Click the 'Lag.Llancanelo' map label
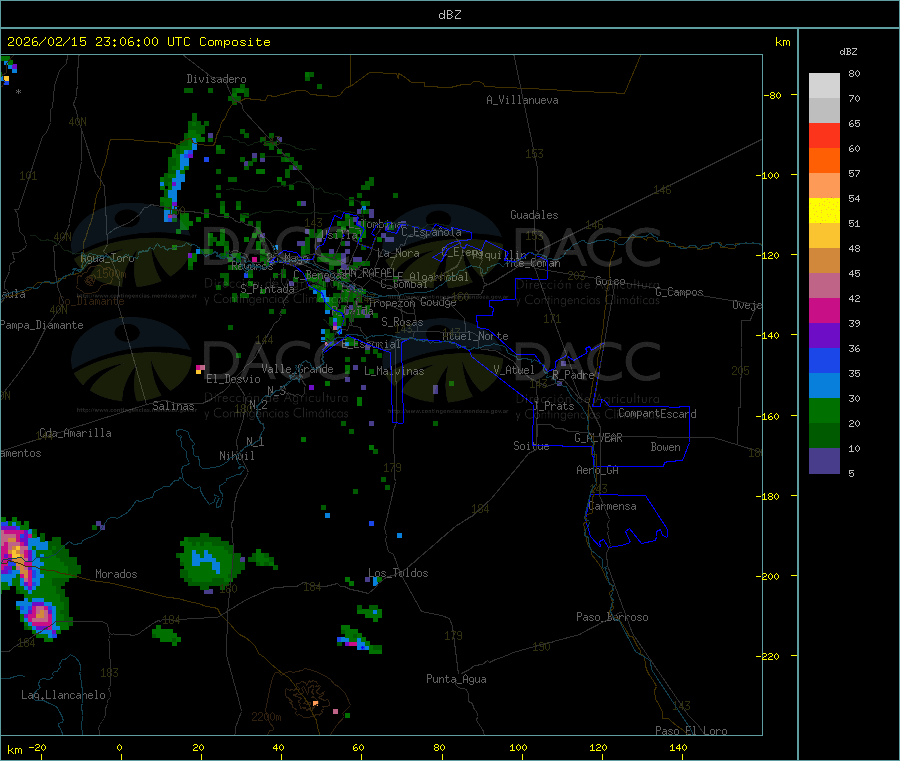The width and height of the screenshot is (900, 761). 64,695
